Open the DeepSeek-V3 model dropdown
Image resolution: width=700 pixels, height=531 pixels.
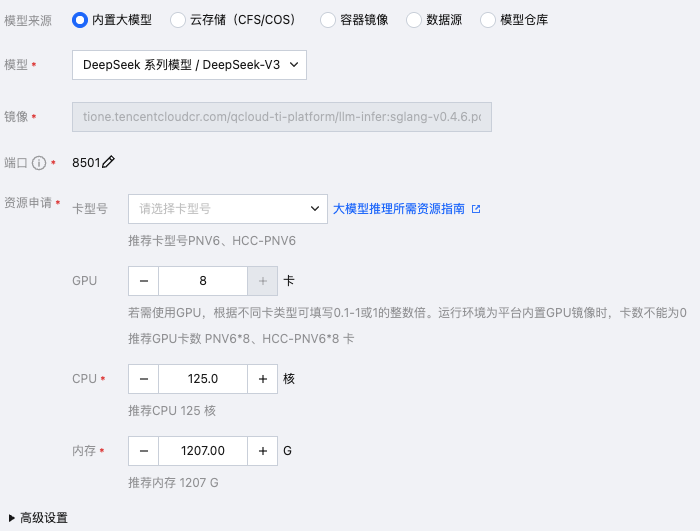point(189,65)
